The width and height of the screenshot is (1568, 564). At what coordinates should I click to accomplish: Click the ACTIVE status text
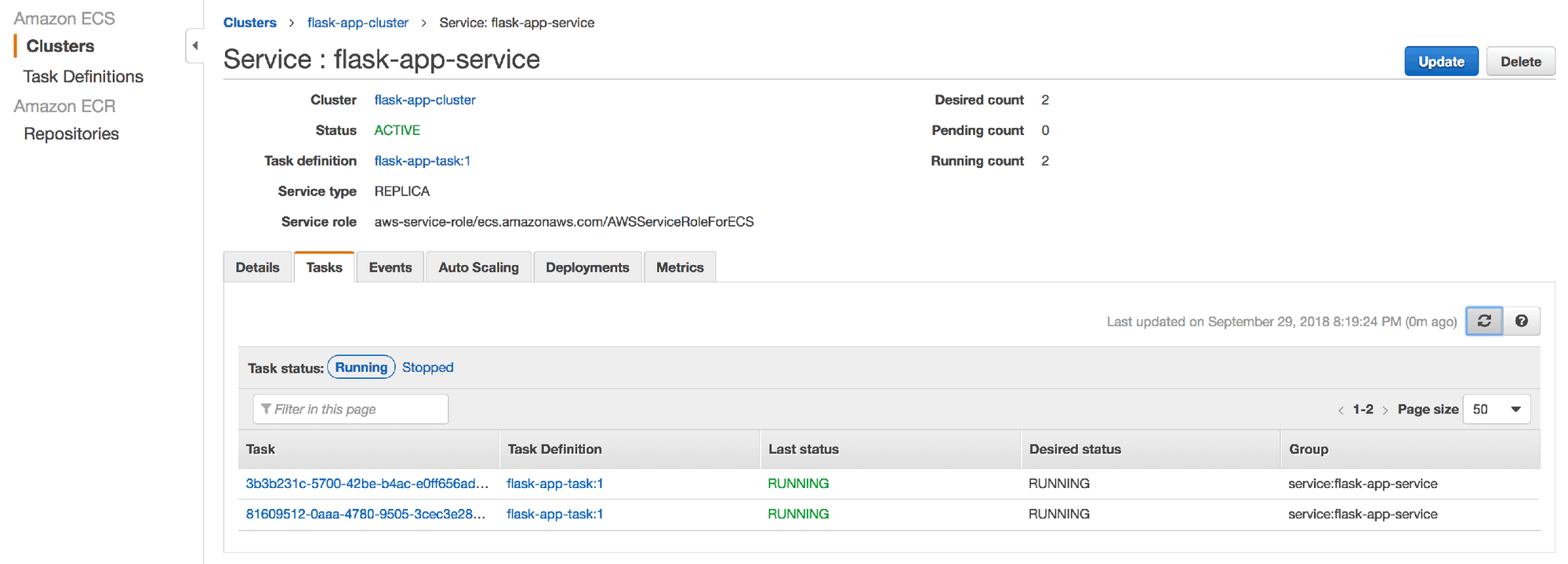point(397,130)
